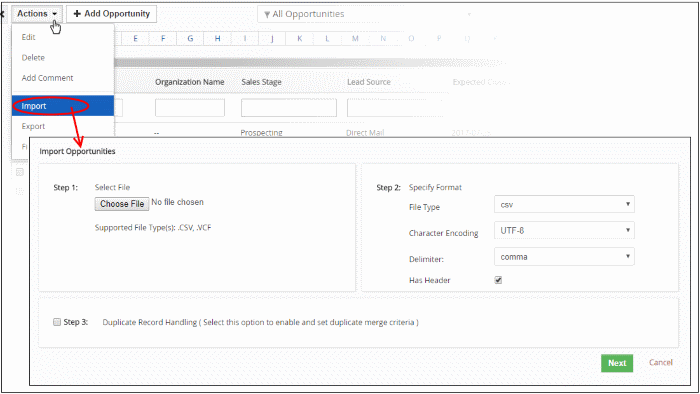Filter list by letter I
This screenshot has width=700, height=394.
point(245,38)
